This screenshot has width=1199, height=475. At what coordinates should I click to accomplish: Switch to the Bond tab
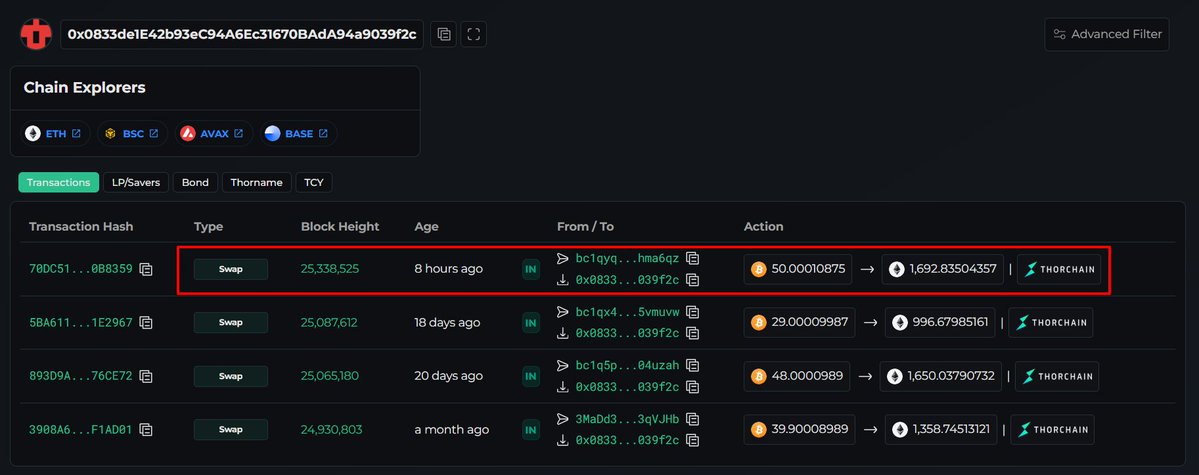(195, 183)
